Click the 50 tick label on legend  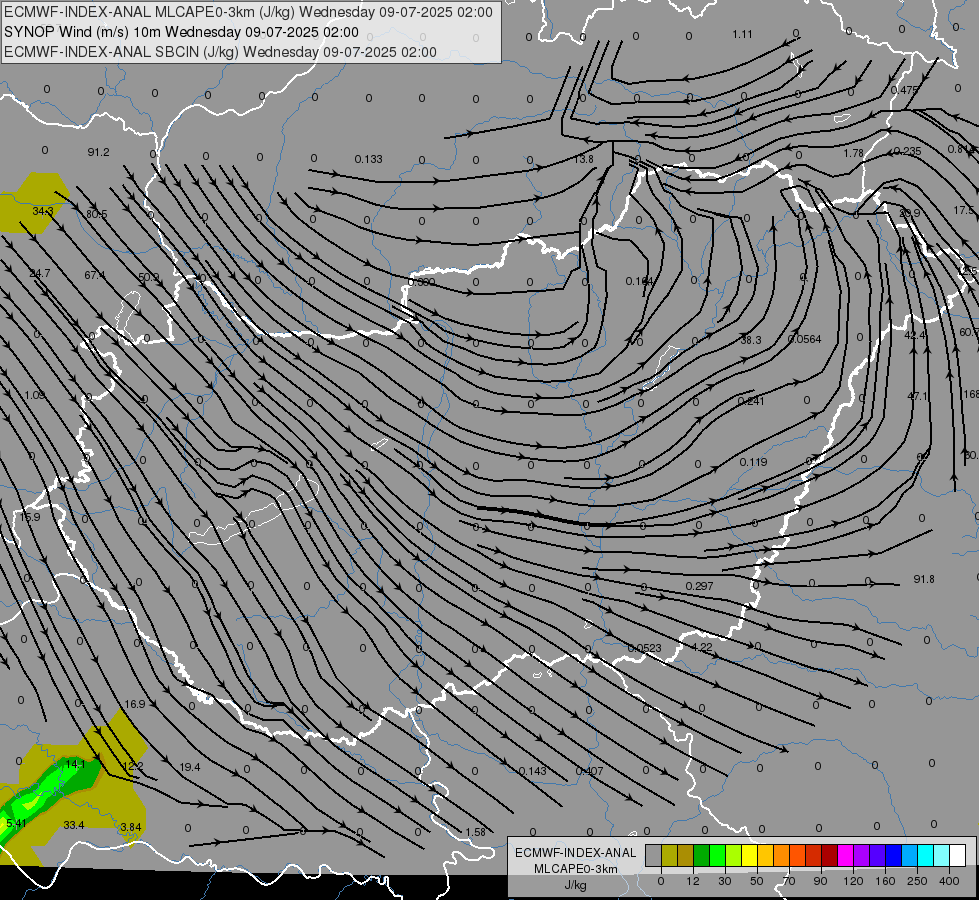[757, 881]
